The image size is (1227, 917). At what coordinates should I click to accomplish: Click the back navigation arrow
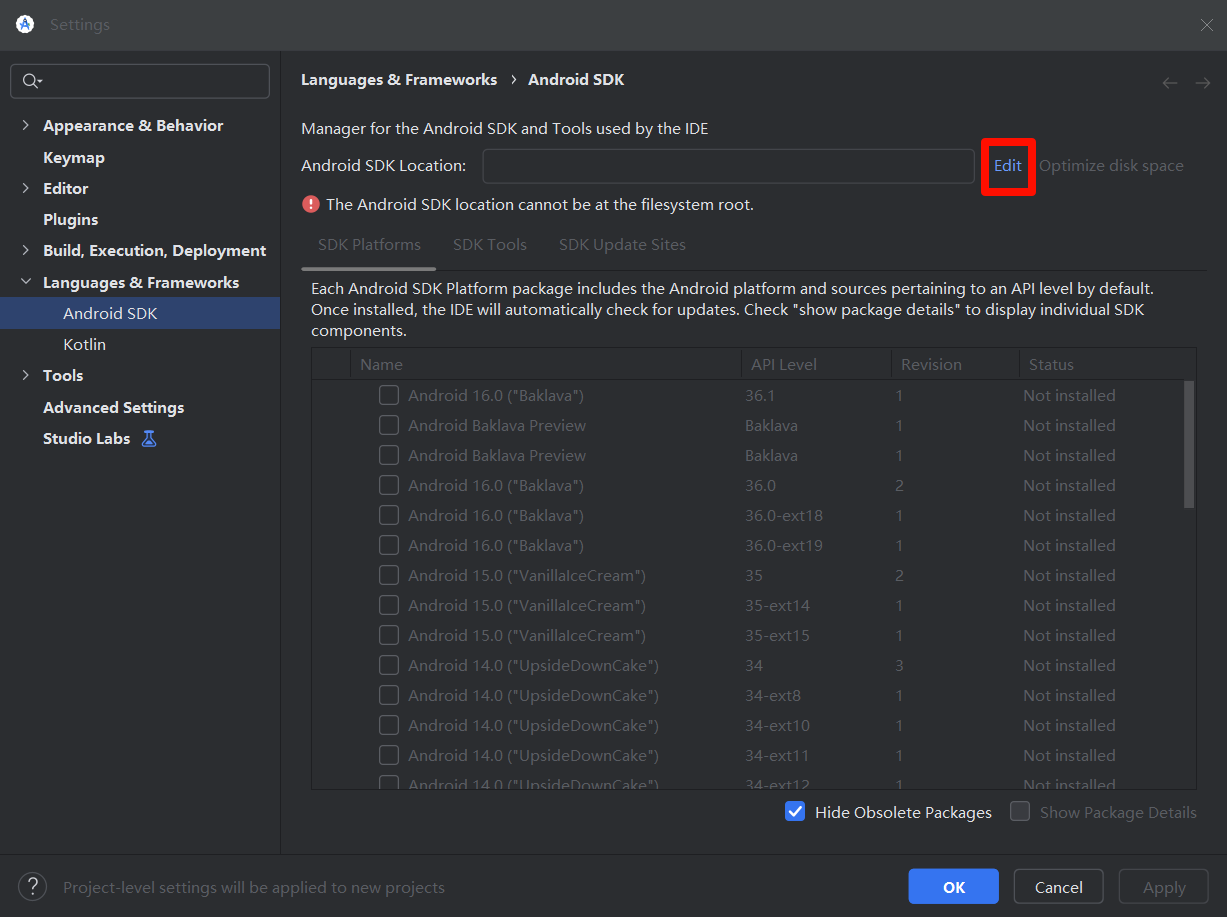(1169, 83)
